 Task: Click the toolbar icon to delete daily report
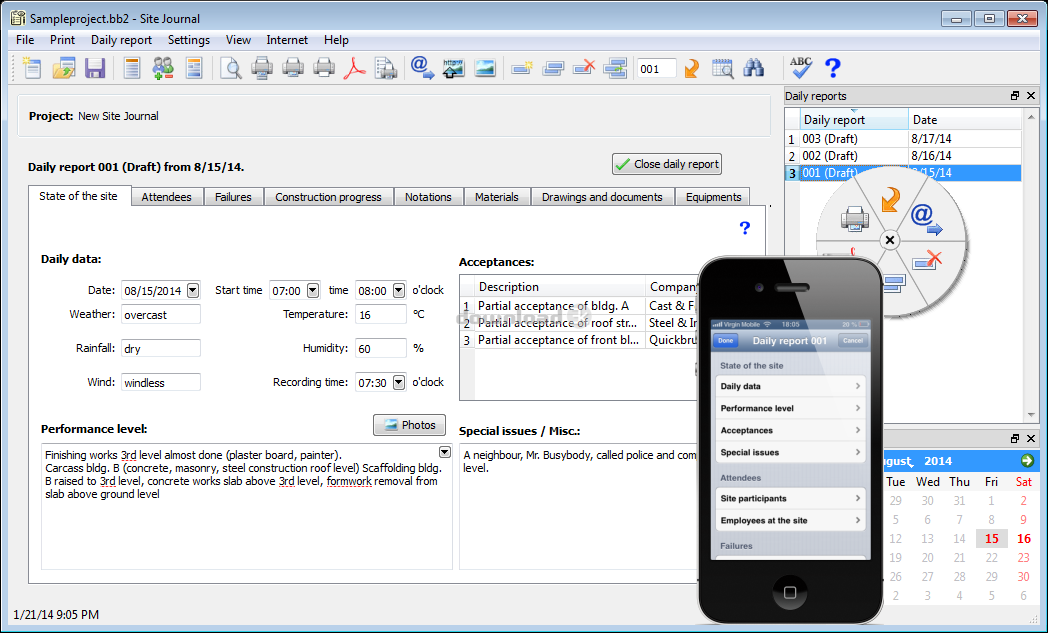(586, 68)
